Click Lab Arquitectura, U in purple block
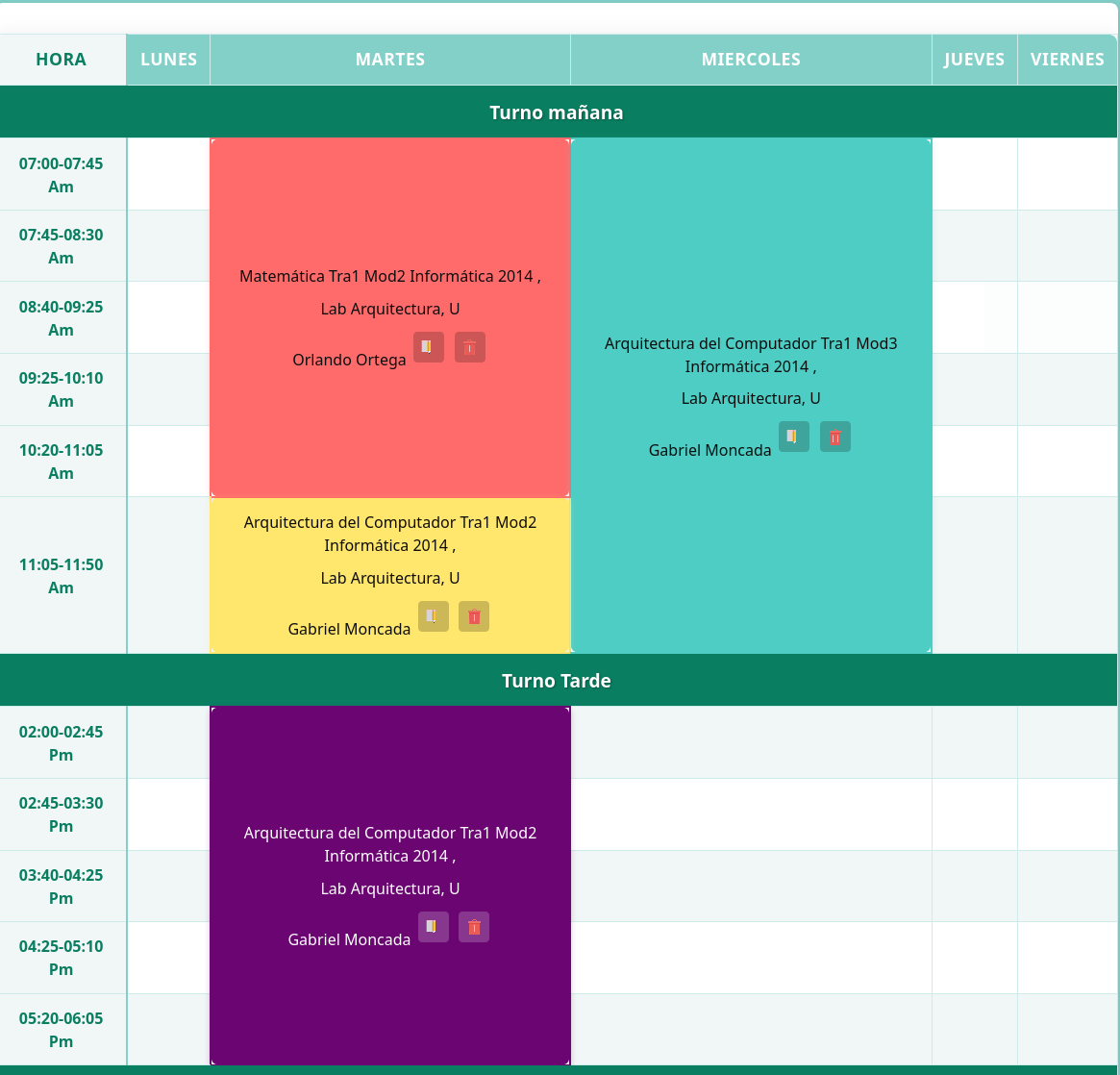The width and height of the screenshot is (1120, 1075). click(390, 889)
